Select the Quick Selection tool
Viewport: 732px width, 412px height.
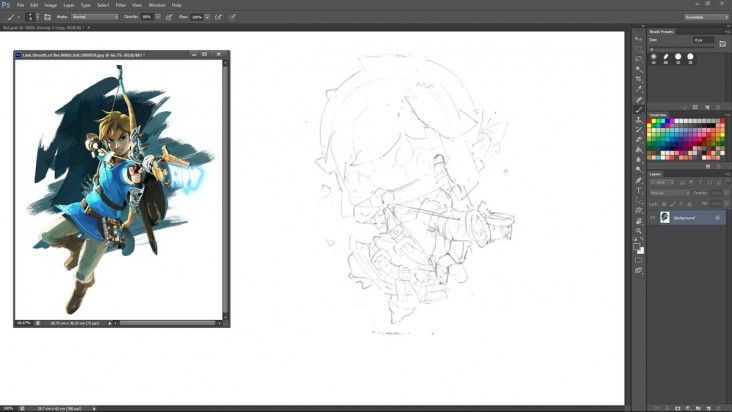click(x=639, y=69)
